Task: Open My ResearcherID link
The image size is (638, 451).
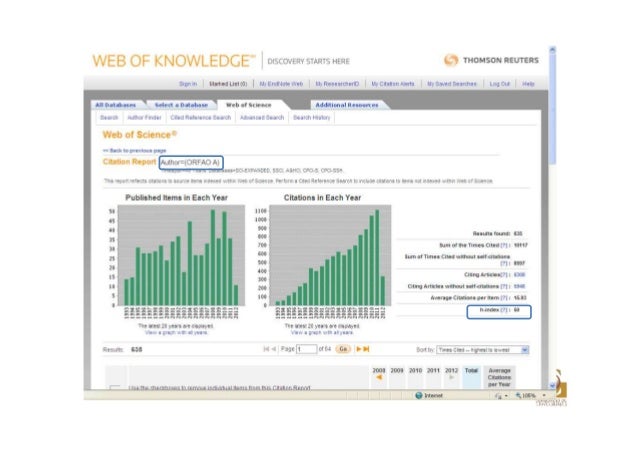Action: tap(337, 84)
